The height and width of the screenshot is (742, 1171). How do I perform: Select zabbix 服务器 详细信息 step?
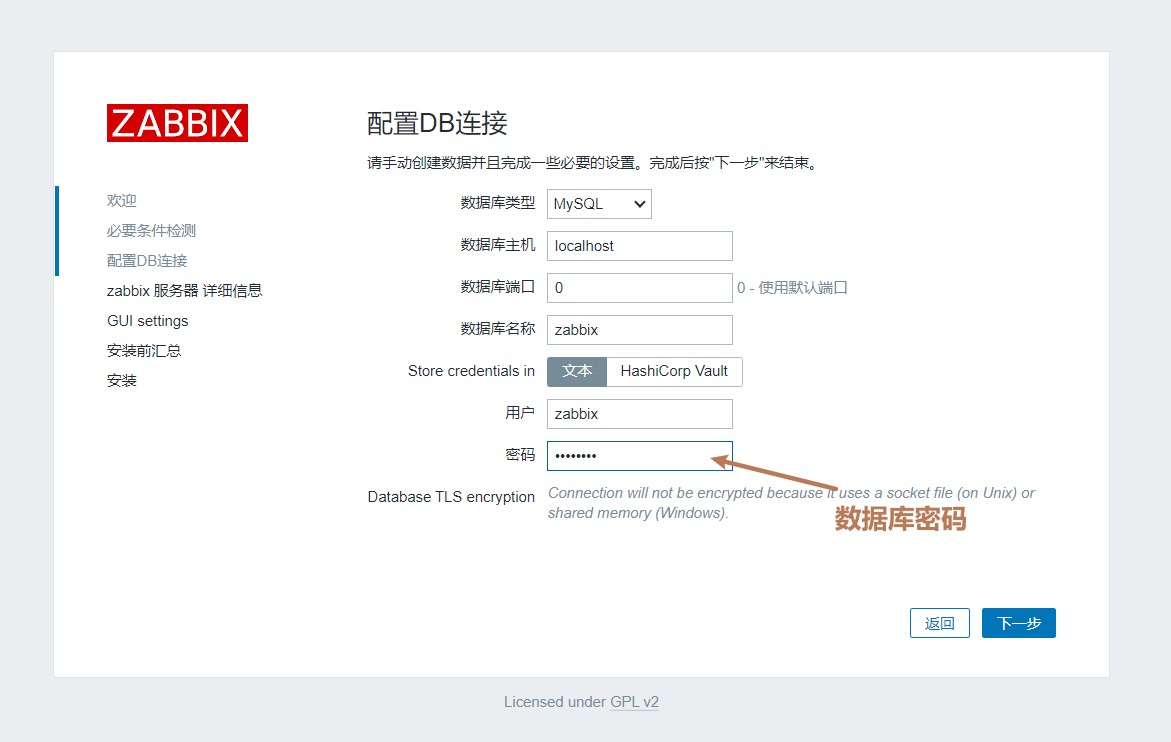click(x=184, y=290)
